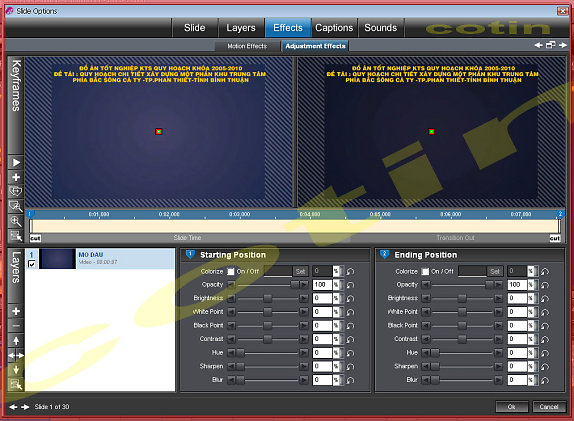This screenshot has height=421, width=574.
Task: Enable Colorize in Ending Position
Action: (425, 272)
